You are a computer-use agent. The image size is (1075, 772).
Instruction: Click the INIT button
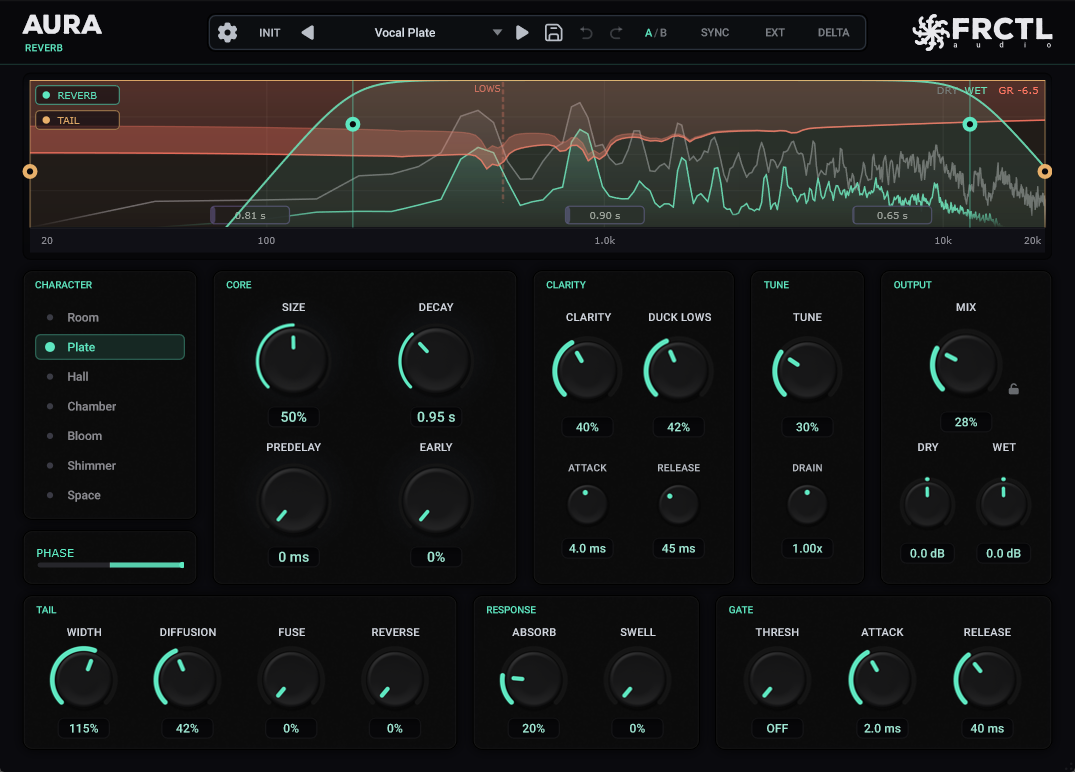269,32
